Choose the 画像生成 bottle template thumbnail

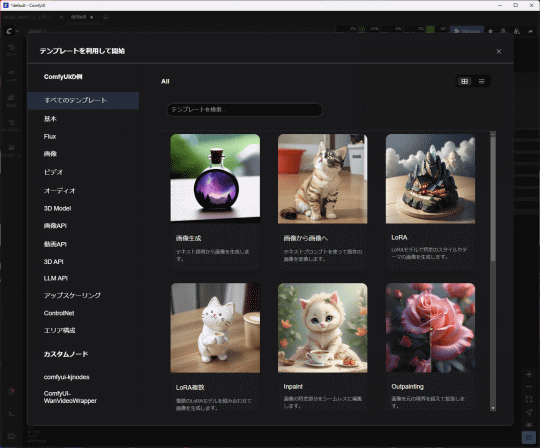[x=215, y=179]
